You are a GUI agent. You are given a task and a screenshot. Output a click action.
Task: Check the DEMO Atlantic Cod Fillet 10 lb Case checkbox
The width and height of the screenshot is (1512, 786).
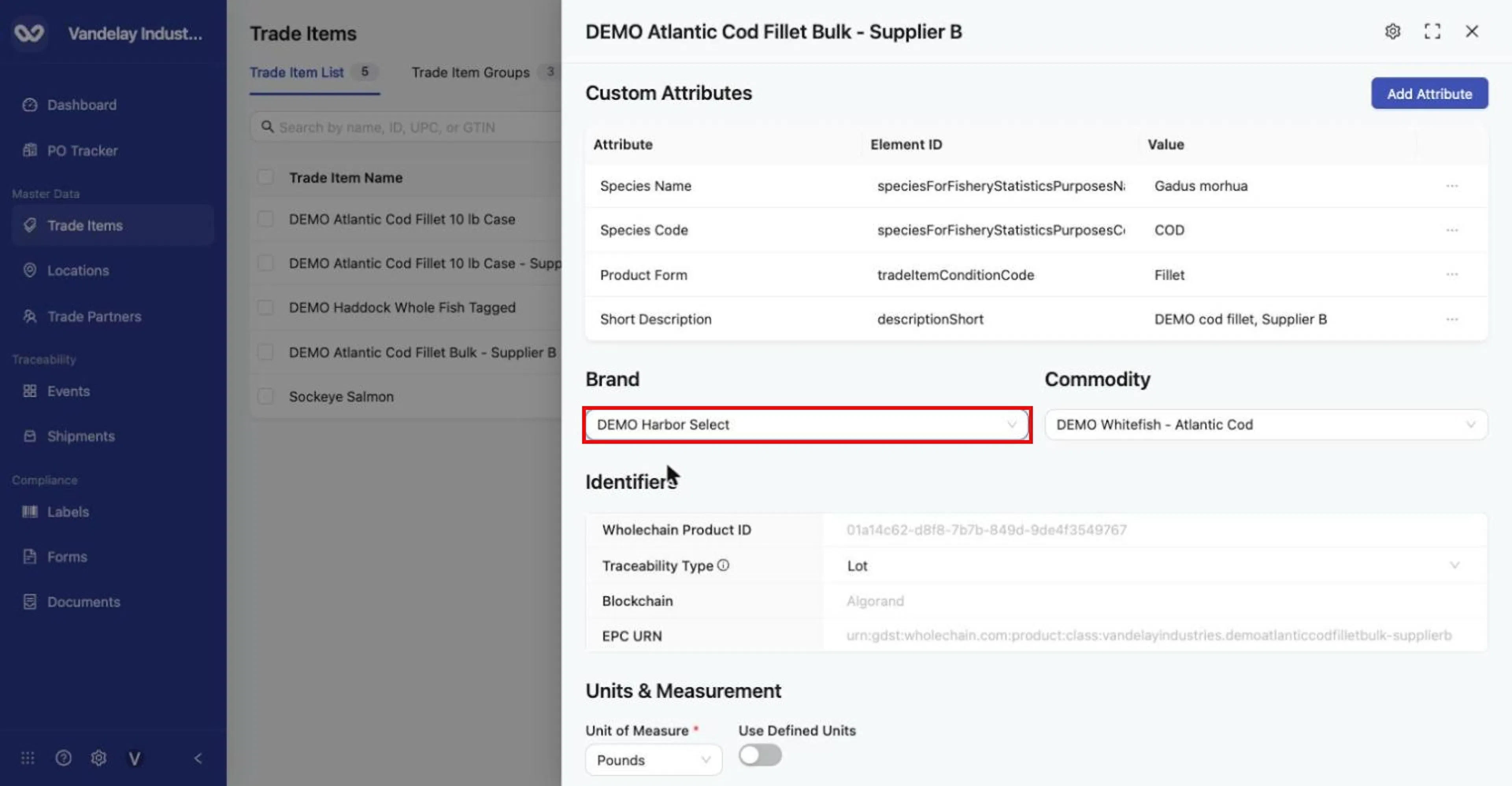point(265,219)
